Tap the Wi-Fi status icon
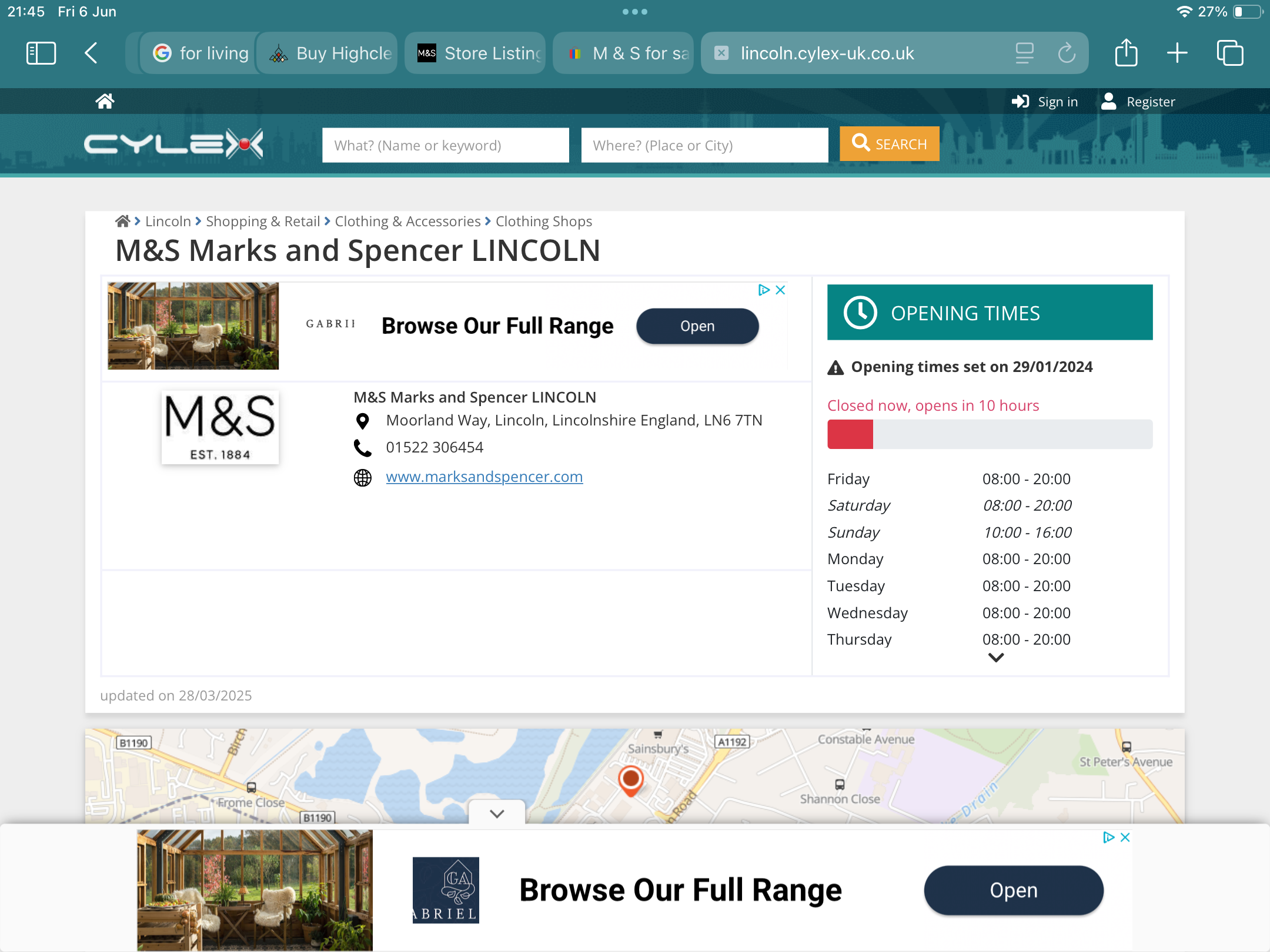The height and width of the screenshot is (952, 1270). click(x=1184, y=12)
